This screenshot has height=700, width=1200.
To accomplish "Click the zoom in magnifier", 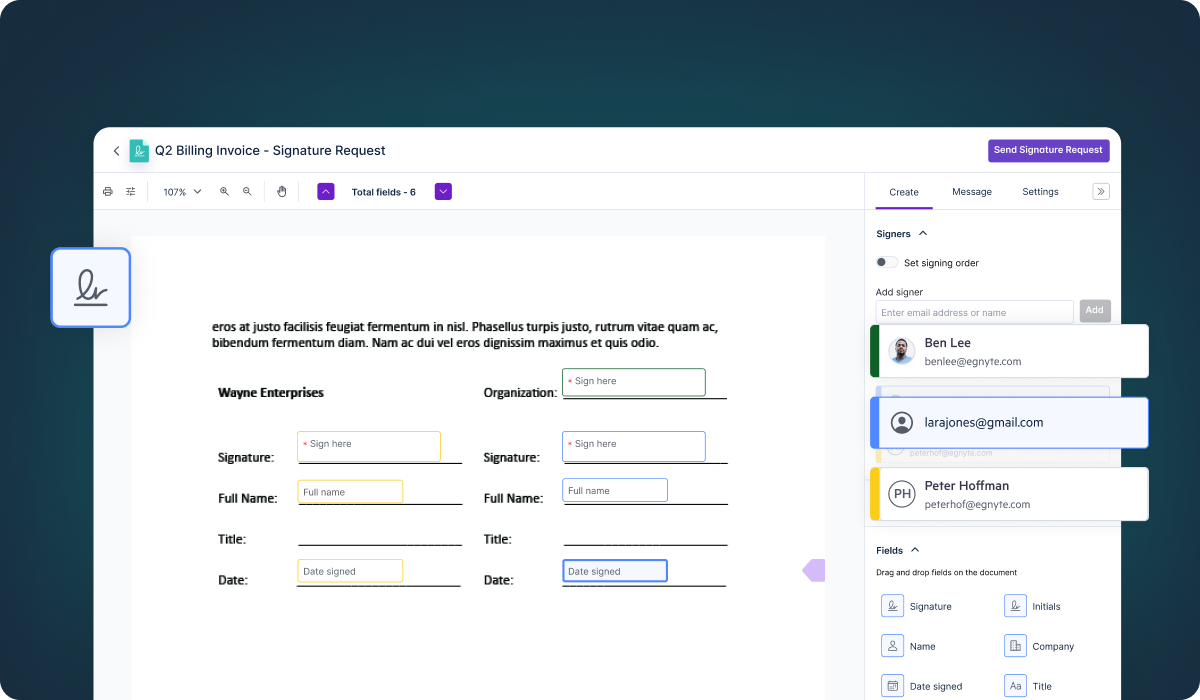I will tap(224, 191).
